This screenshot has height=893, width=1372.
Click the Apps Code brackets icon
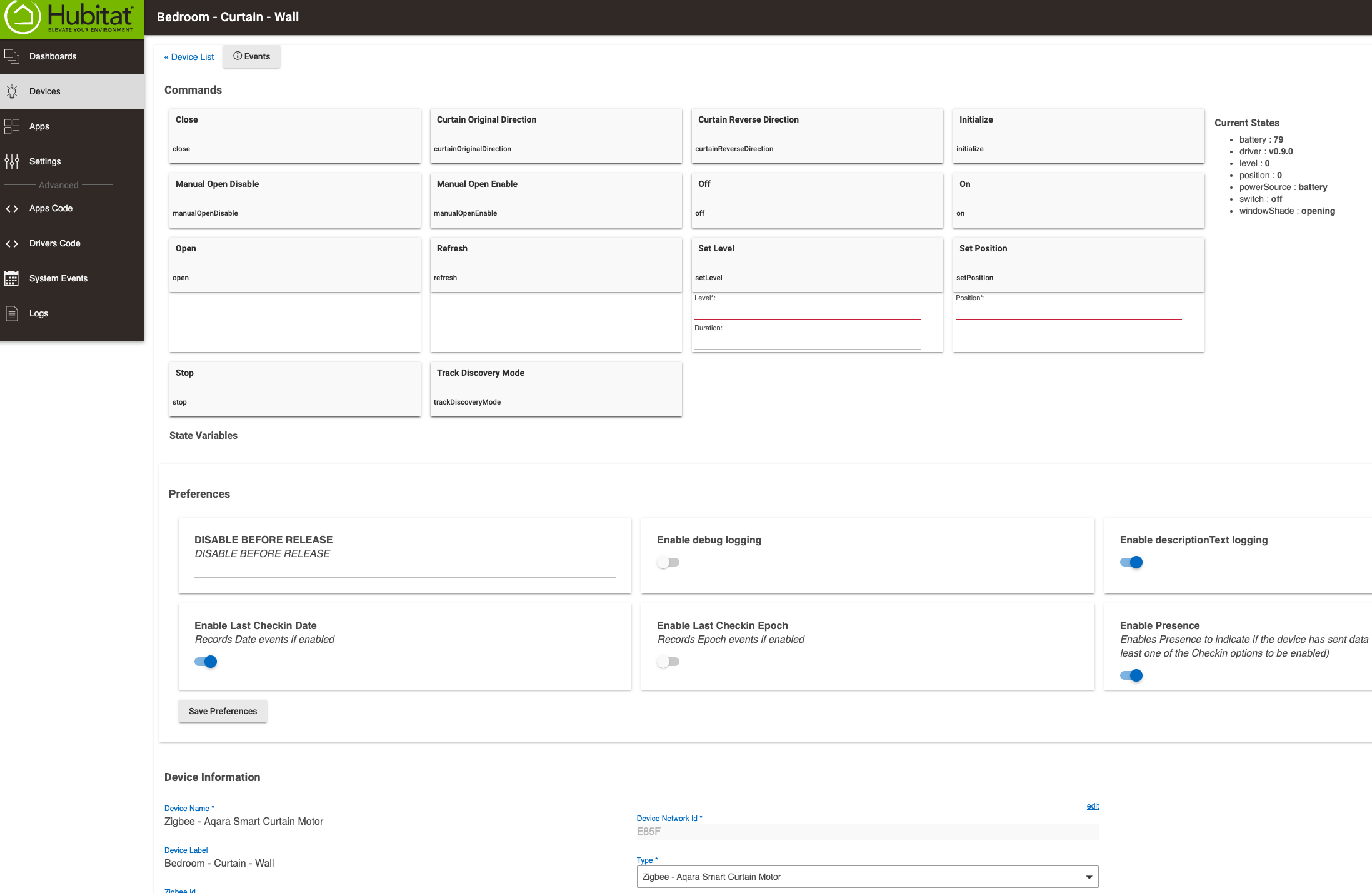coord(12,208)
